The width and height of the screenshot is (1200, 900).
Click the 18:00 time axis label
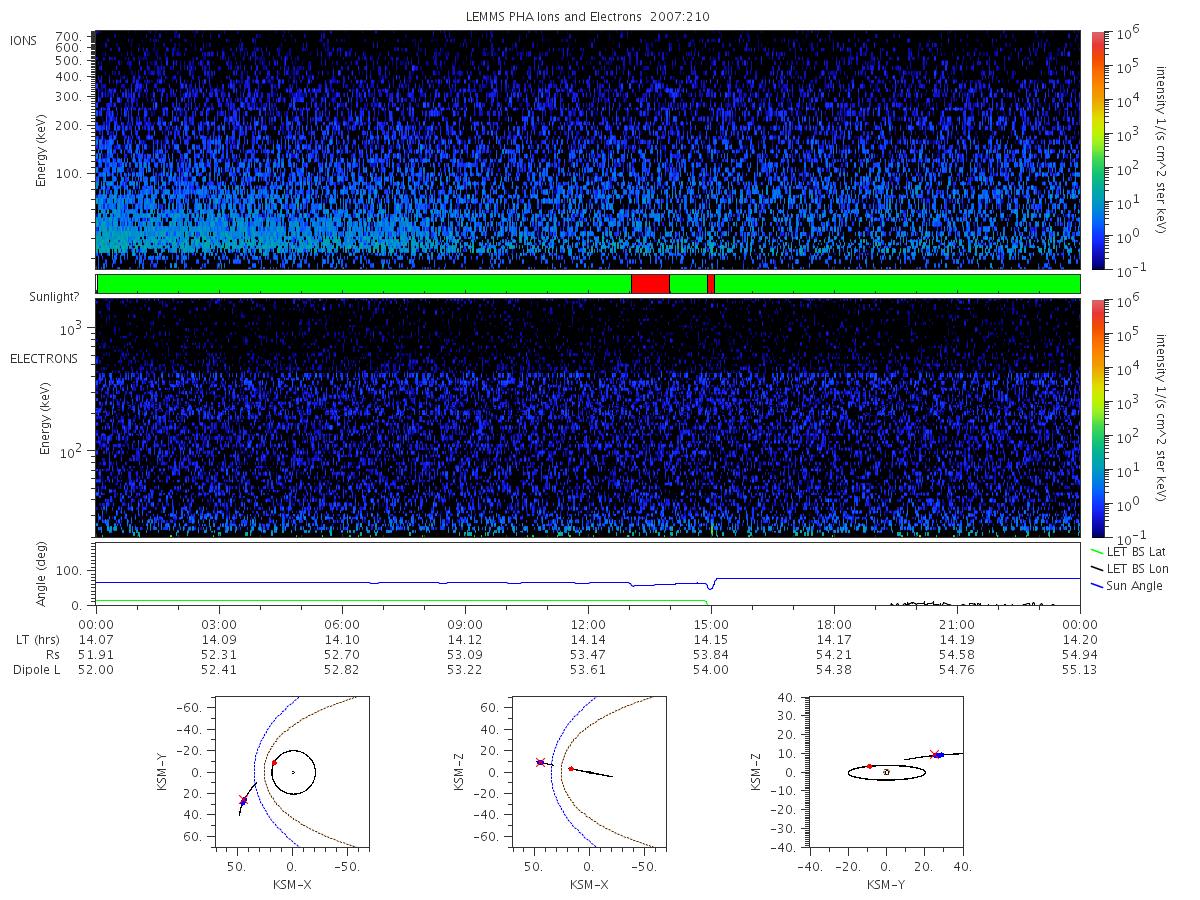pos(834,624)
